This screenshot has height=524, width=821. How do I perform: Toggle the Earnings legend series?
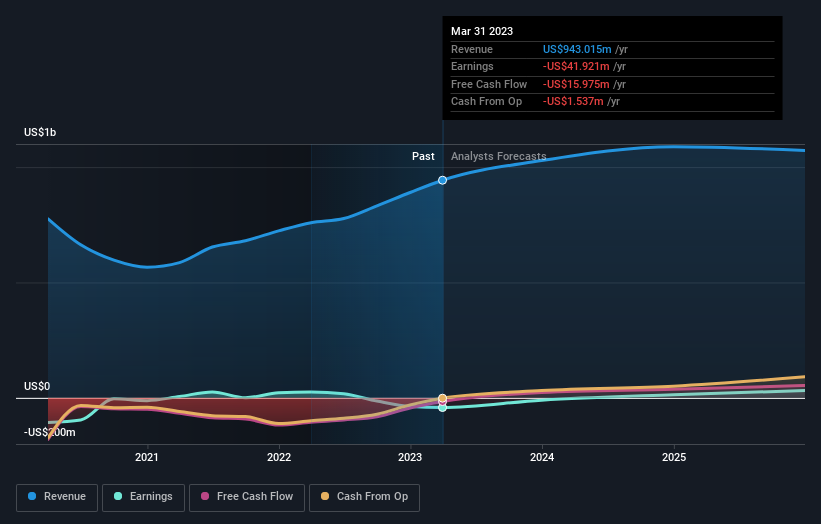coord(143,497)
